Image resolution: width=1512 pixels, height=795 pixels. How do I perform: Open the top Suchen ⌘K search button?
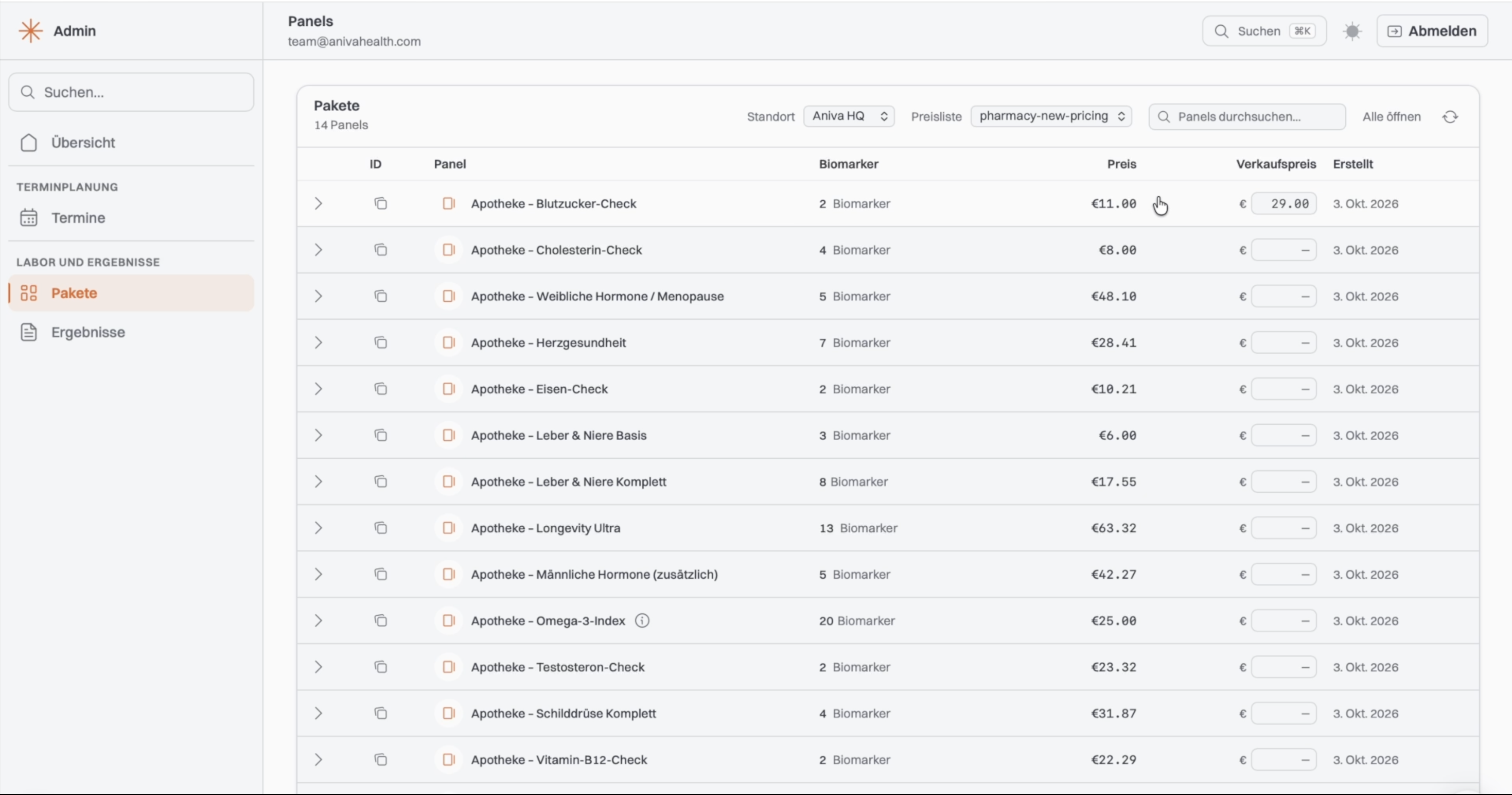pos(1264,31)
